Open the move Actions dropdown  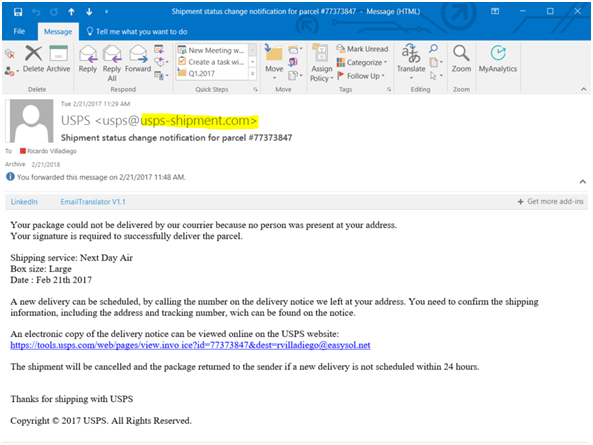click(x=295, y=76)
